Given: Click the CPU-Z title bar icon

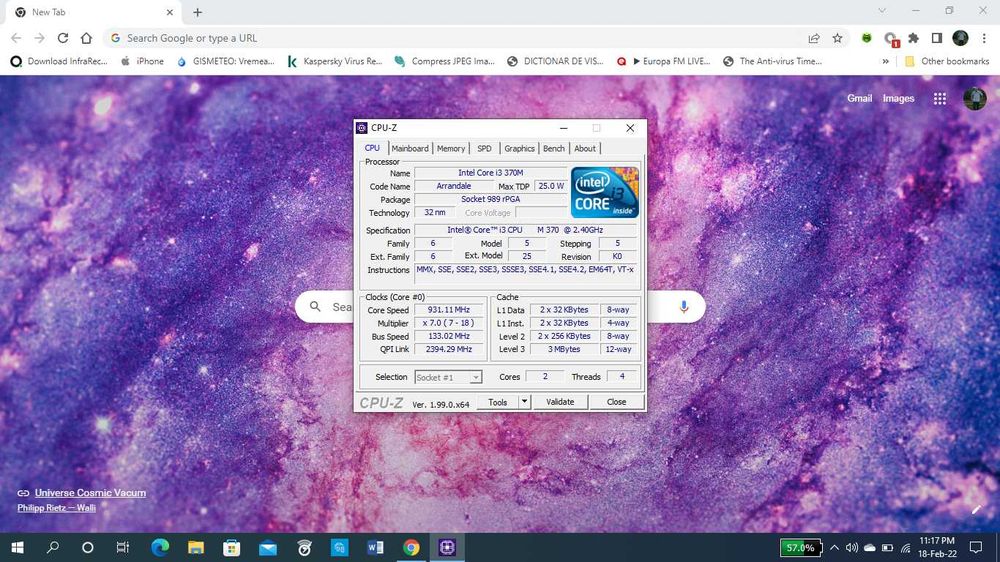Looking at the screenshot, I should coord(362,128).
